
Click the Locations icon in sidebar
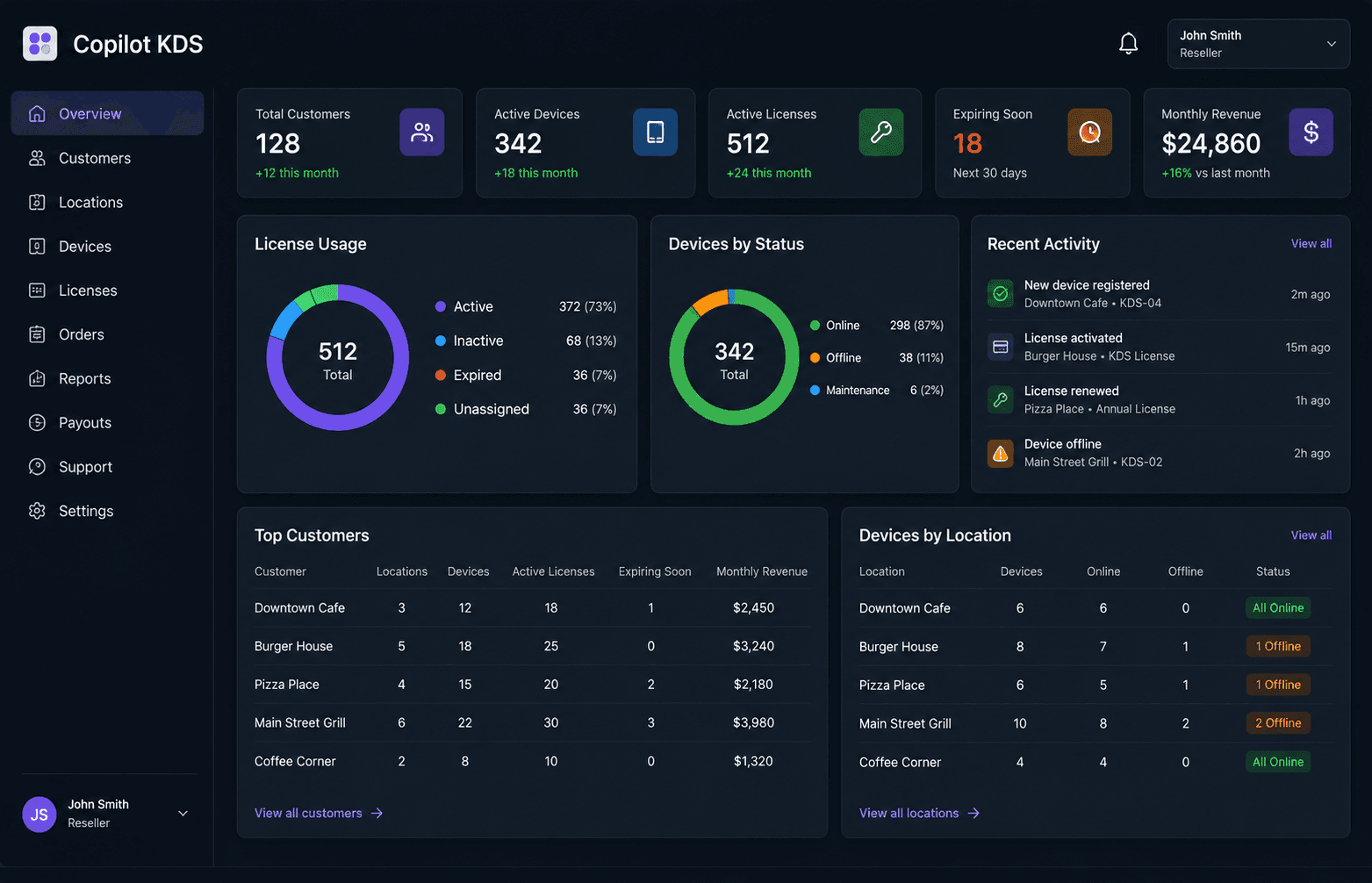(37, 202)
